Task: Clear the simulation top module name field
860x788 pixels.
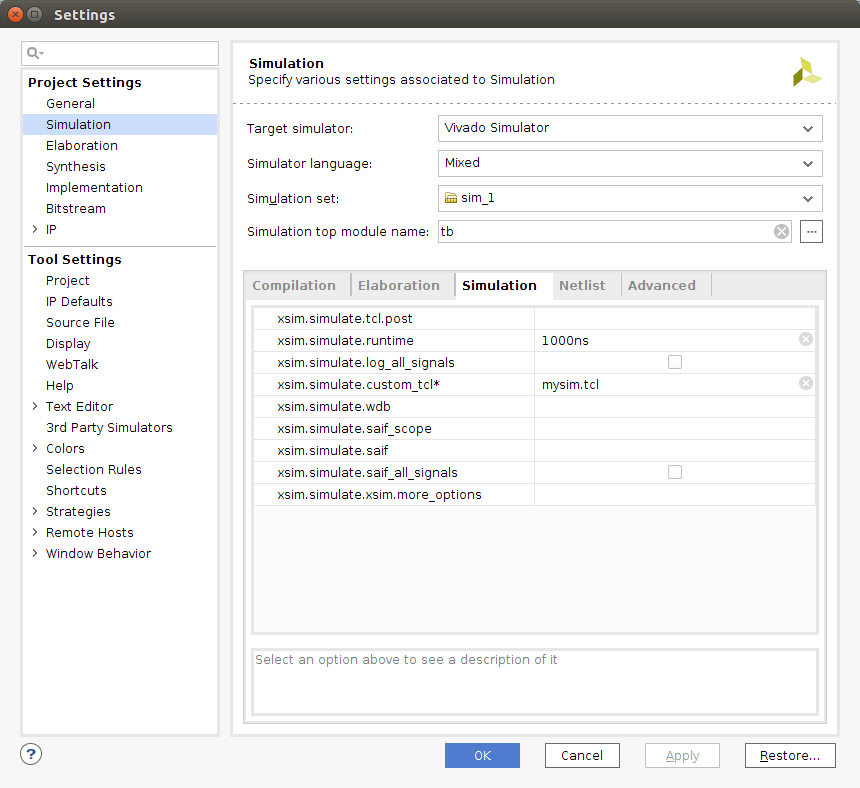Action: point(781,231)
